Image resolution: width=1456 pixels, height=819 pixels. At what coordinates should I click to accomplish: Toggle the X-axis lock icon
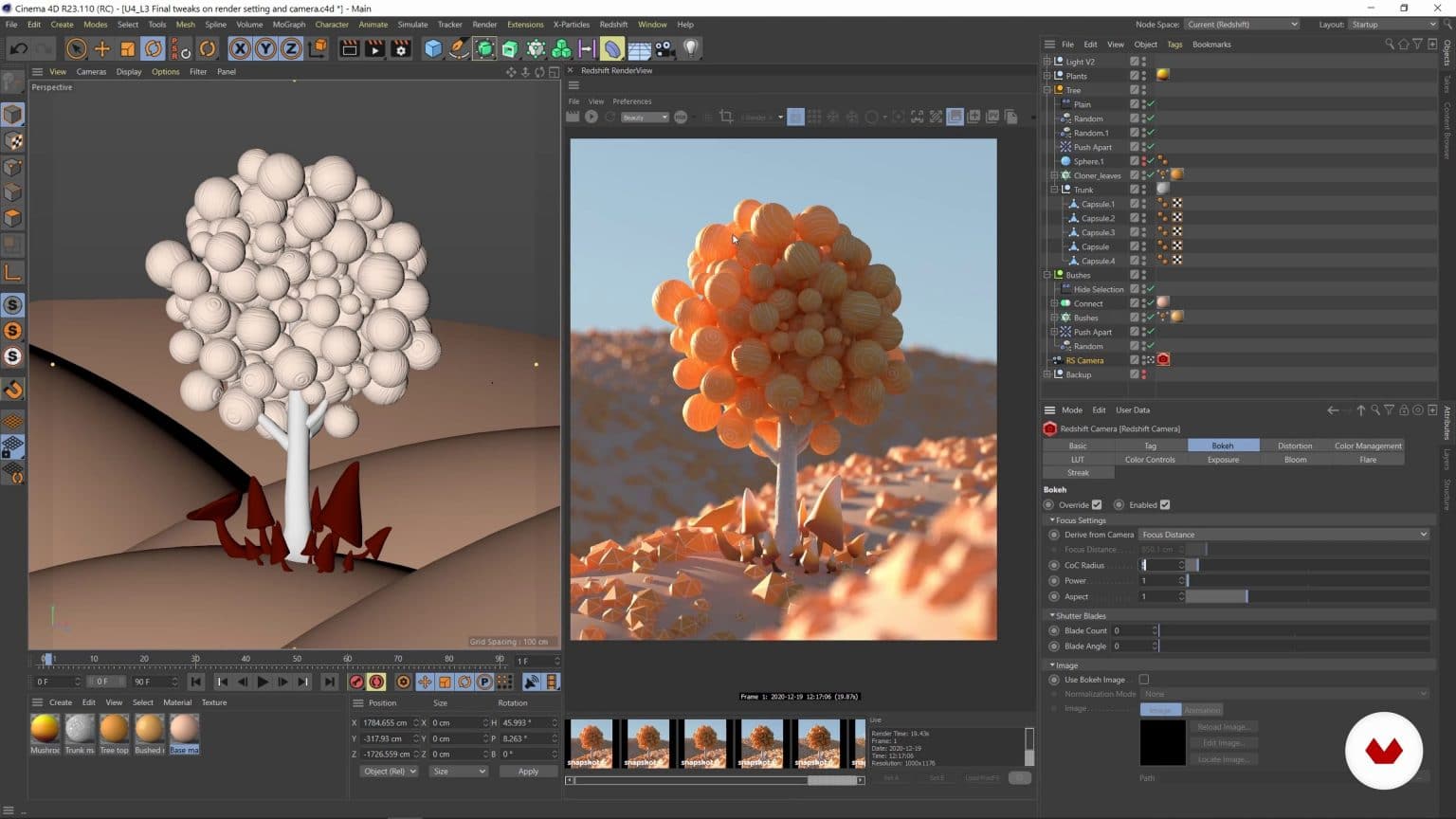(240, 48)
